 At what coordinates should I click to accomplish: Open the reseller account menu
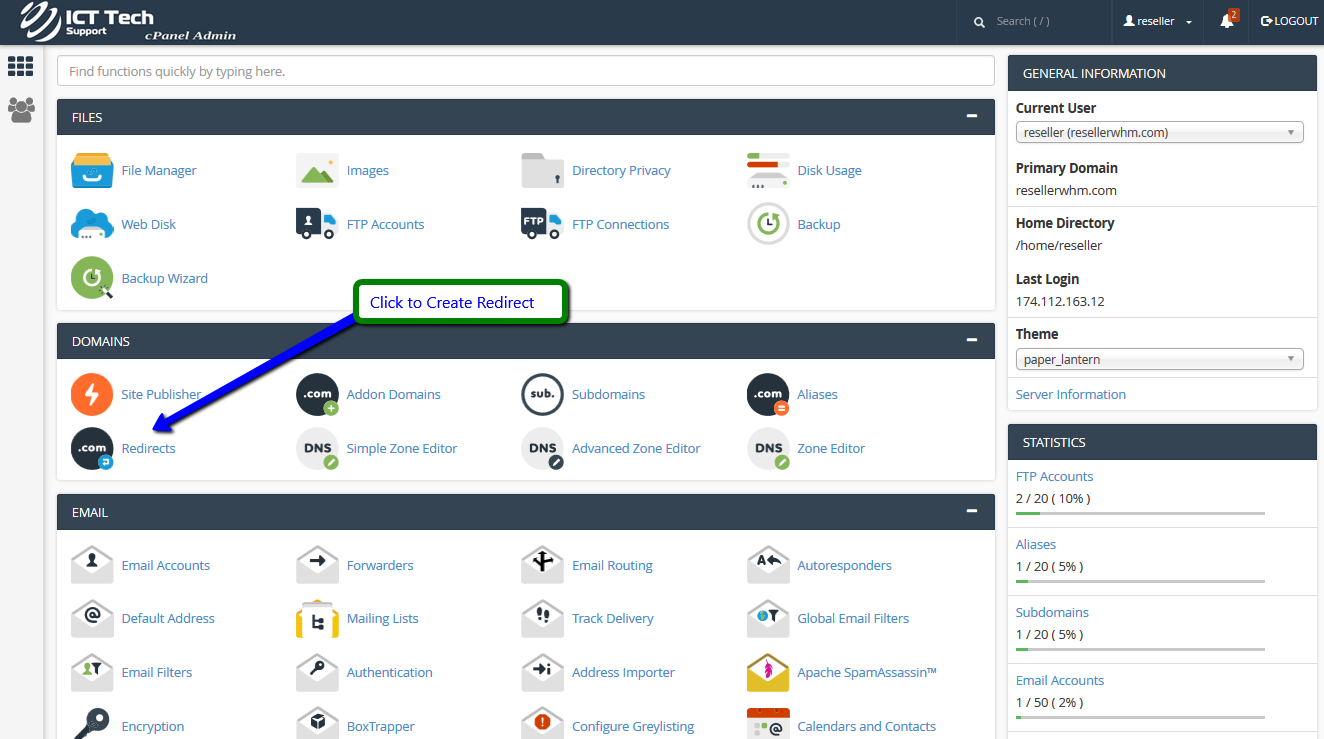point(1158,21)
